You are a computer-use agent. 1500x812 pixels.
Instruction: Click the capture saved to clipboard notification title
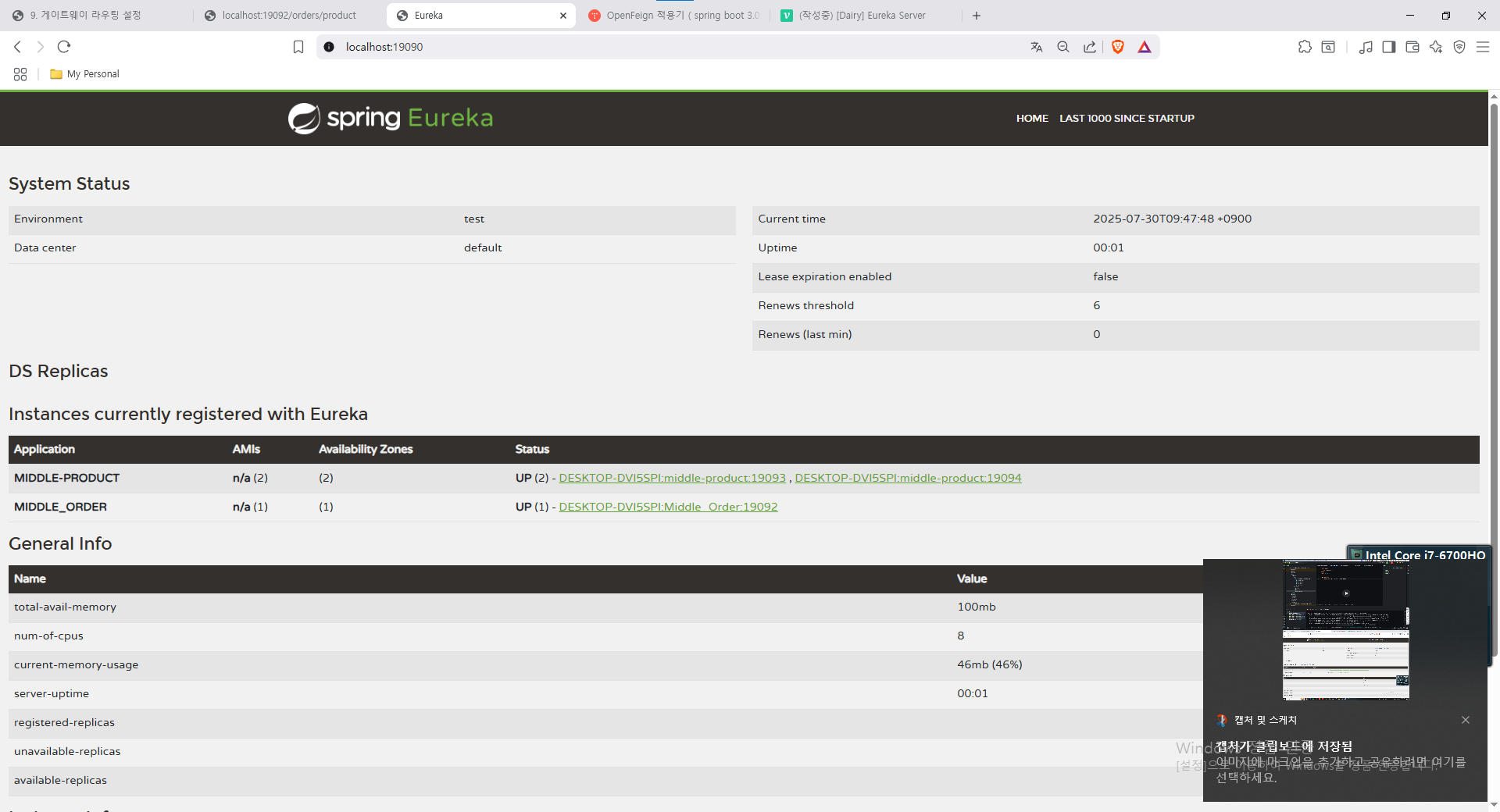pyautogui.click(x=1284, y=746)
